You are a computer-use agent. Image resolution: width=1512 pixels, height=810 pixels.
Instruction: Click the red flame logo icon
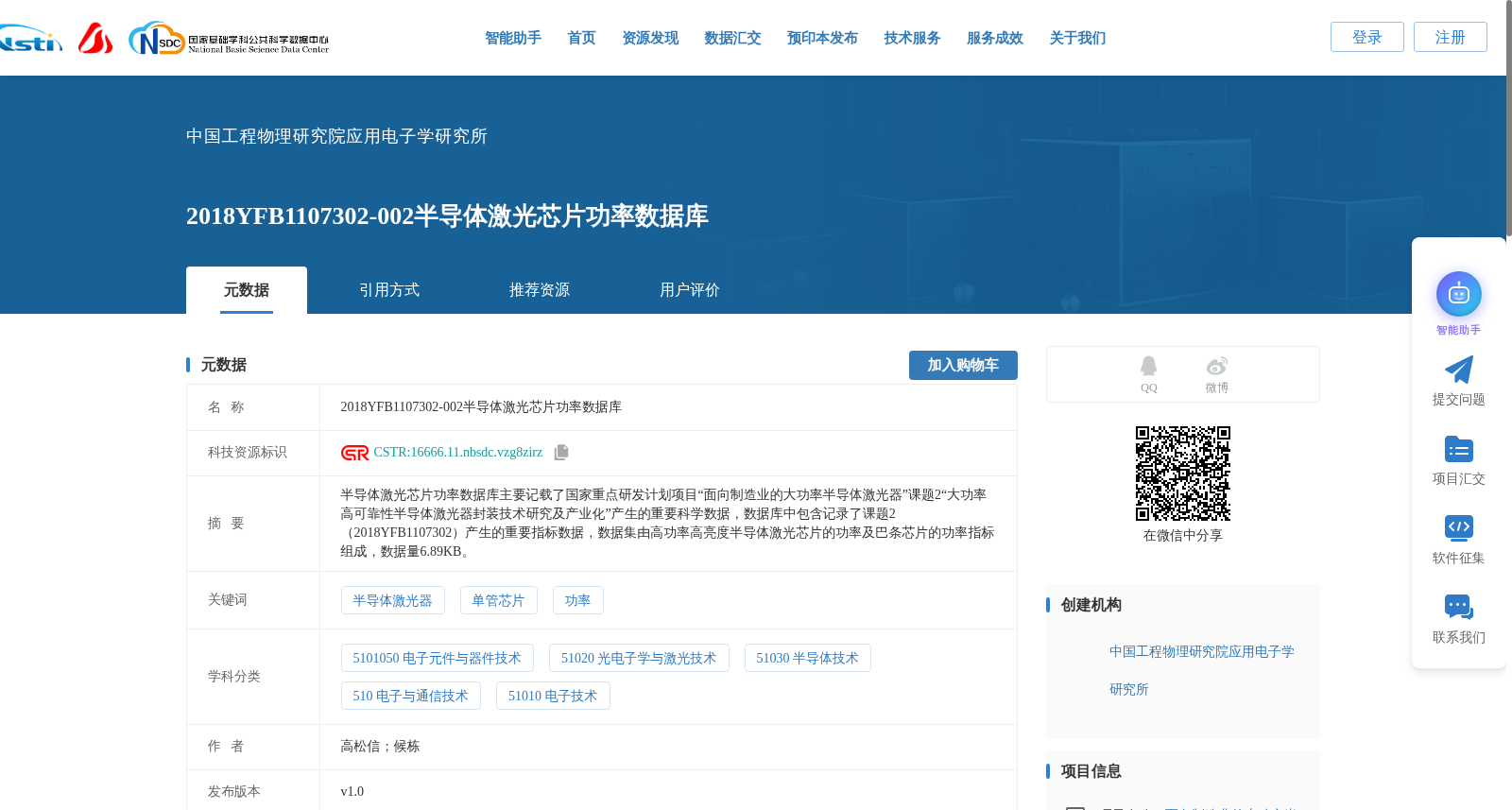click(95, 38)
